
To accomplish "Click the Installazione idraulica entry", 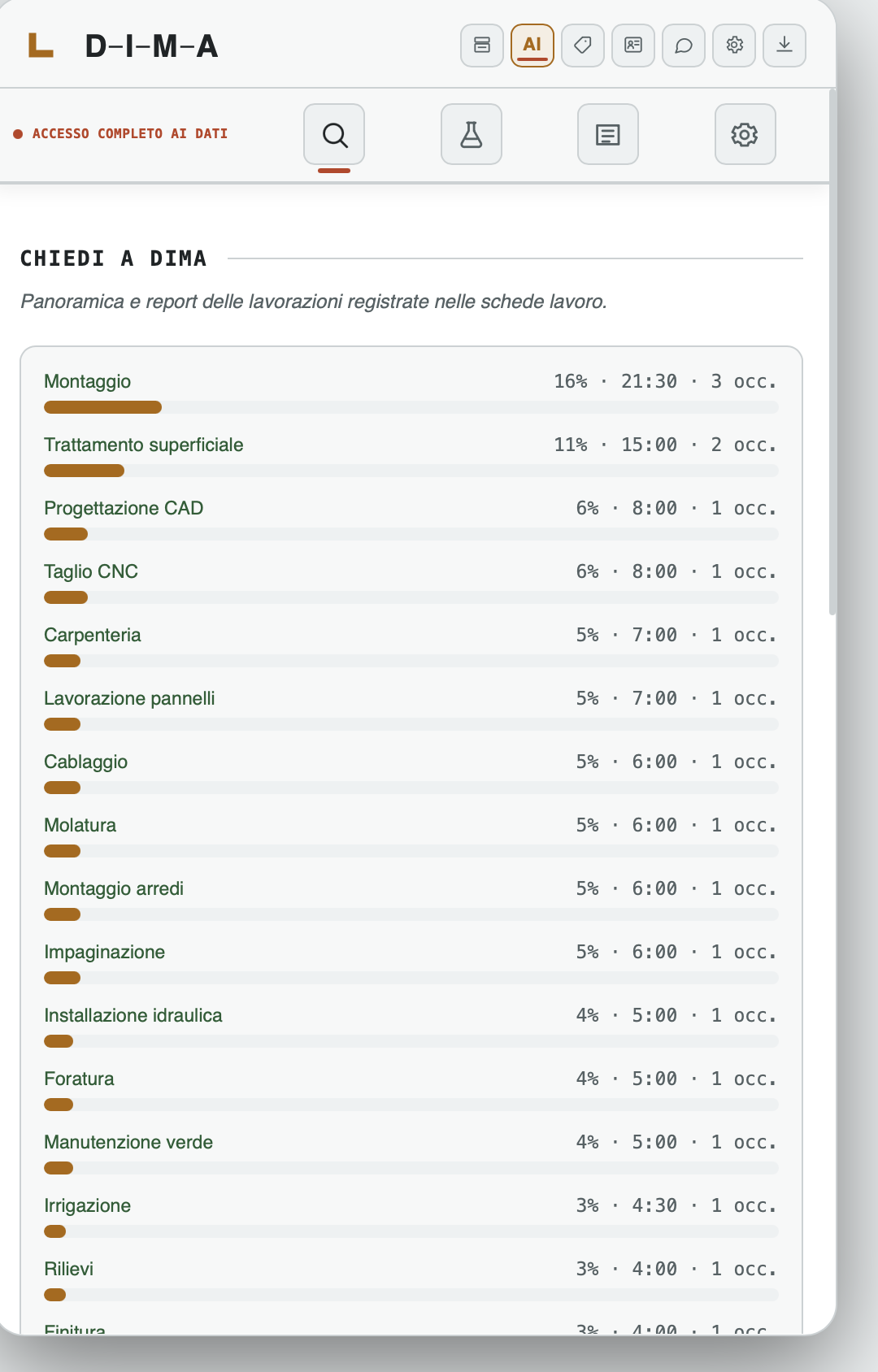I will pyautogui.click(x=411, y=1026).
